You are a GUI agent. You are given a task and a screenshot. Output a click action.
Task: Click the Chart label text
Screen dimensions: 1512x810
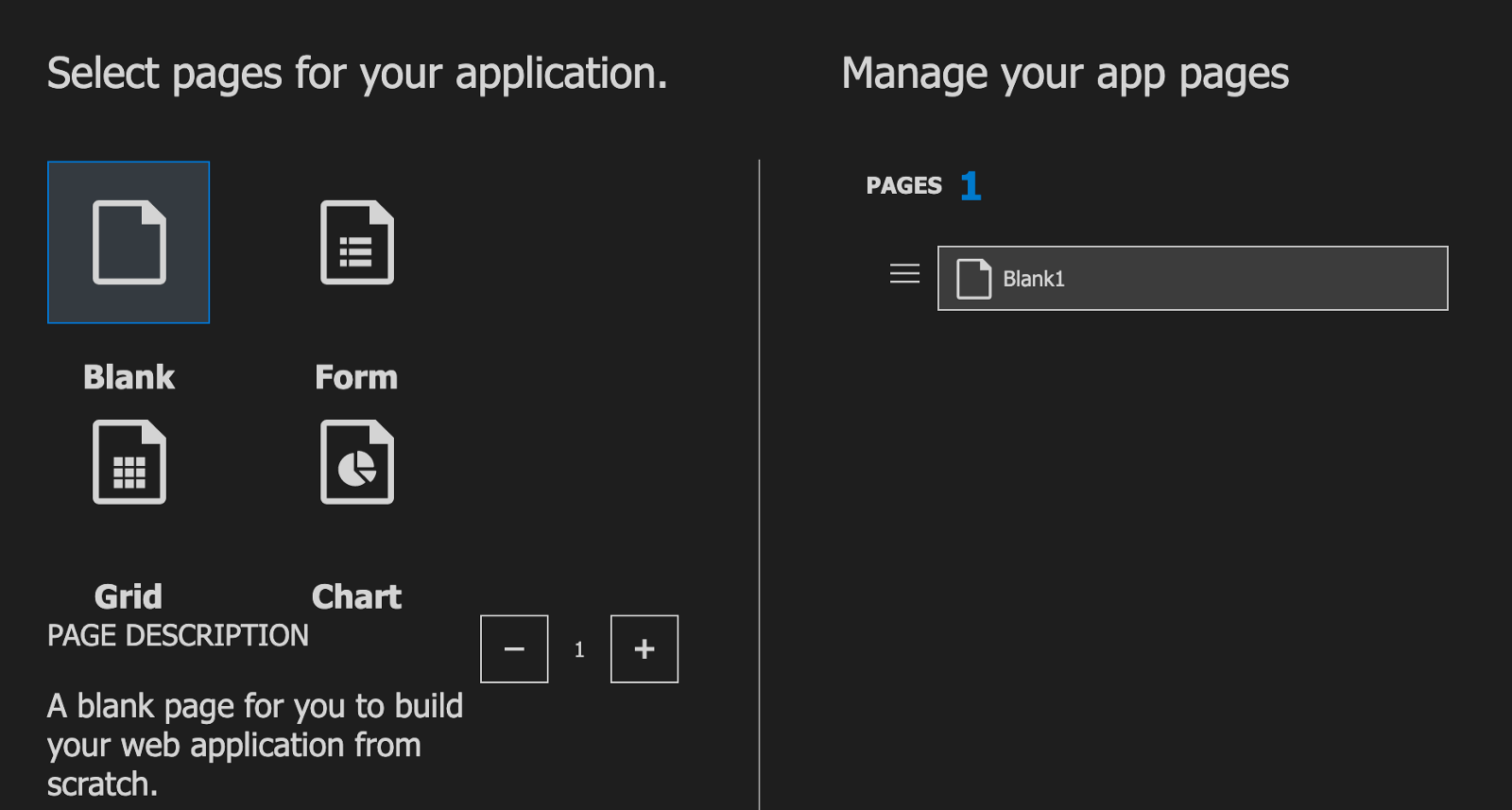tap(356, 596)
